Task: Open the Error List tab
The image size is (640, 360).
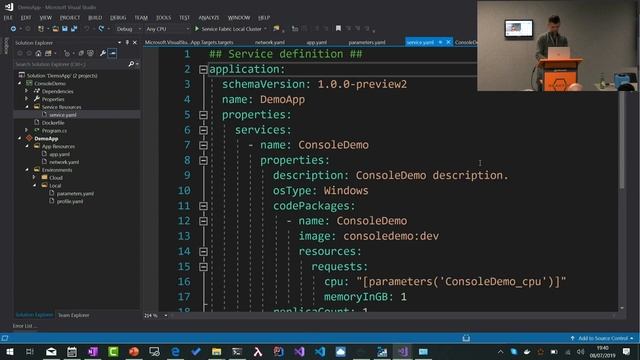Action: pos(23,326)
